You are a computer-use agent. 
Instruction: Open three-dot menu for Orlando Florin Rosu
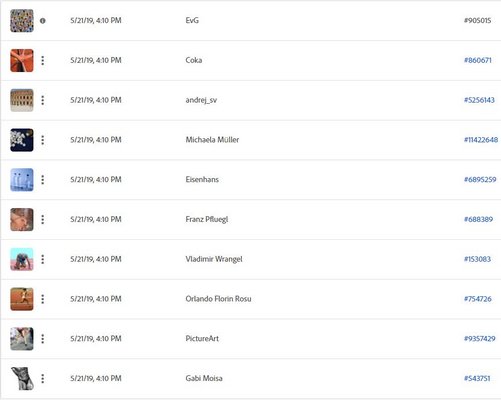tap(43, 299)
